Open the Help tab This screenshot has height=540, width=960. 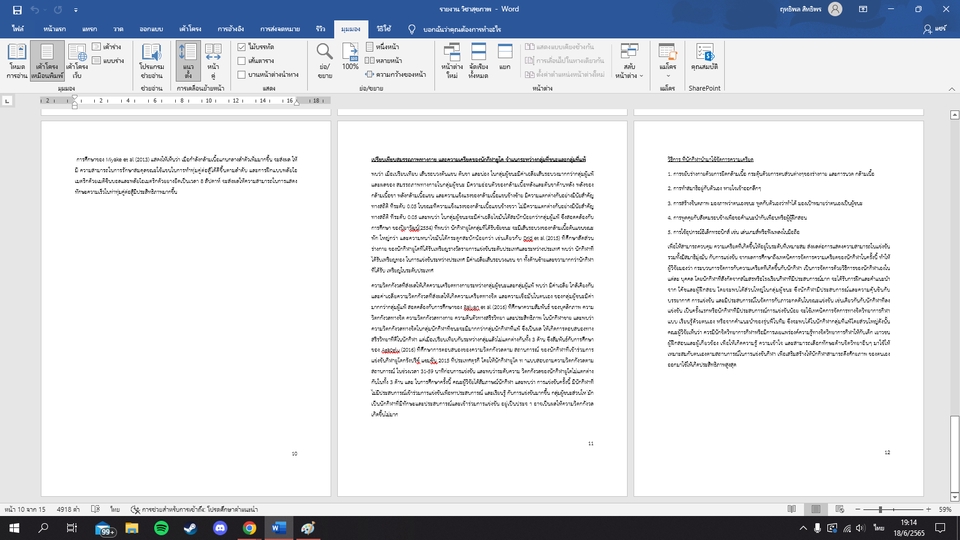tap(384, 29)
